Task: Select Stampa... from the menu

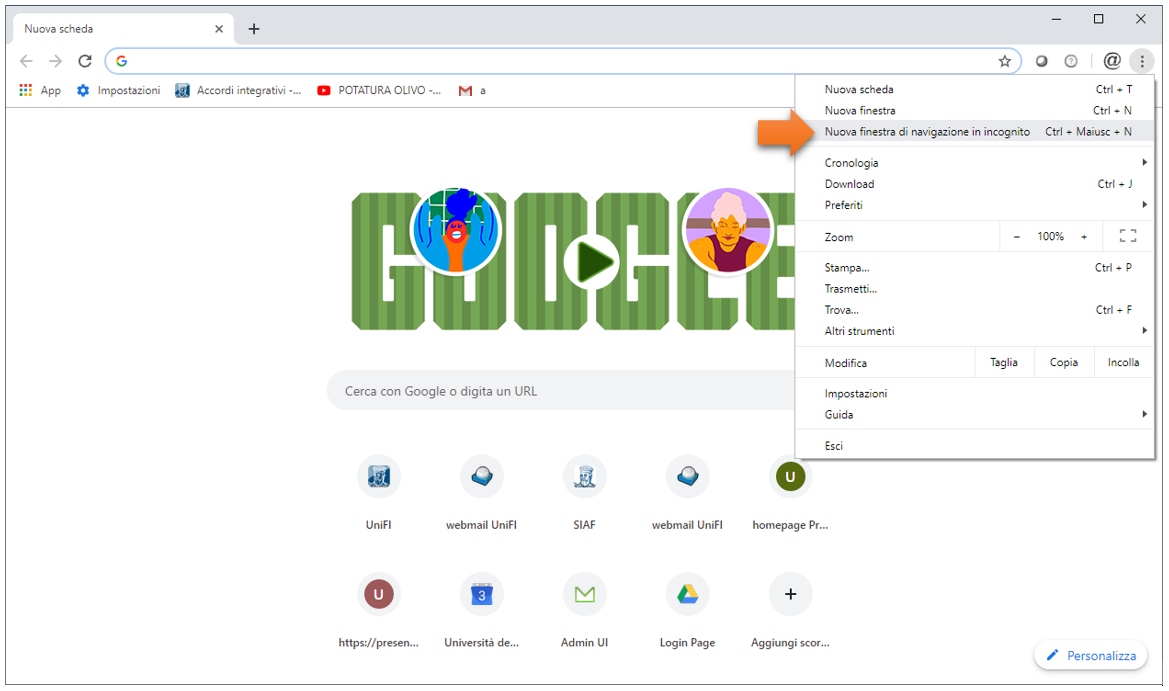Action: point(975,267)
